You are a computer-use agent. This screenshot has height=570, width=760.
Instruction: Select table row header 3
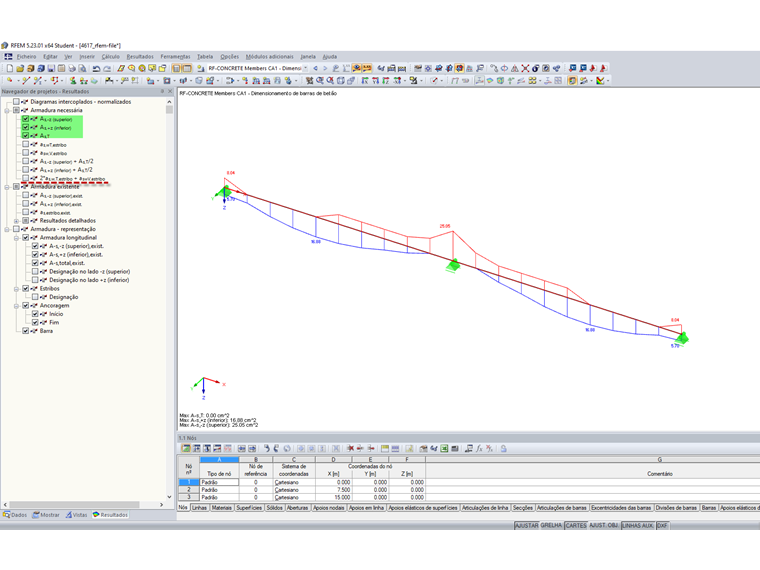pos(189,498)
